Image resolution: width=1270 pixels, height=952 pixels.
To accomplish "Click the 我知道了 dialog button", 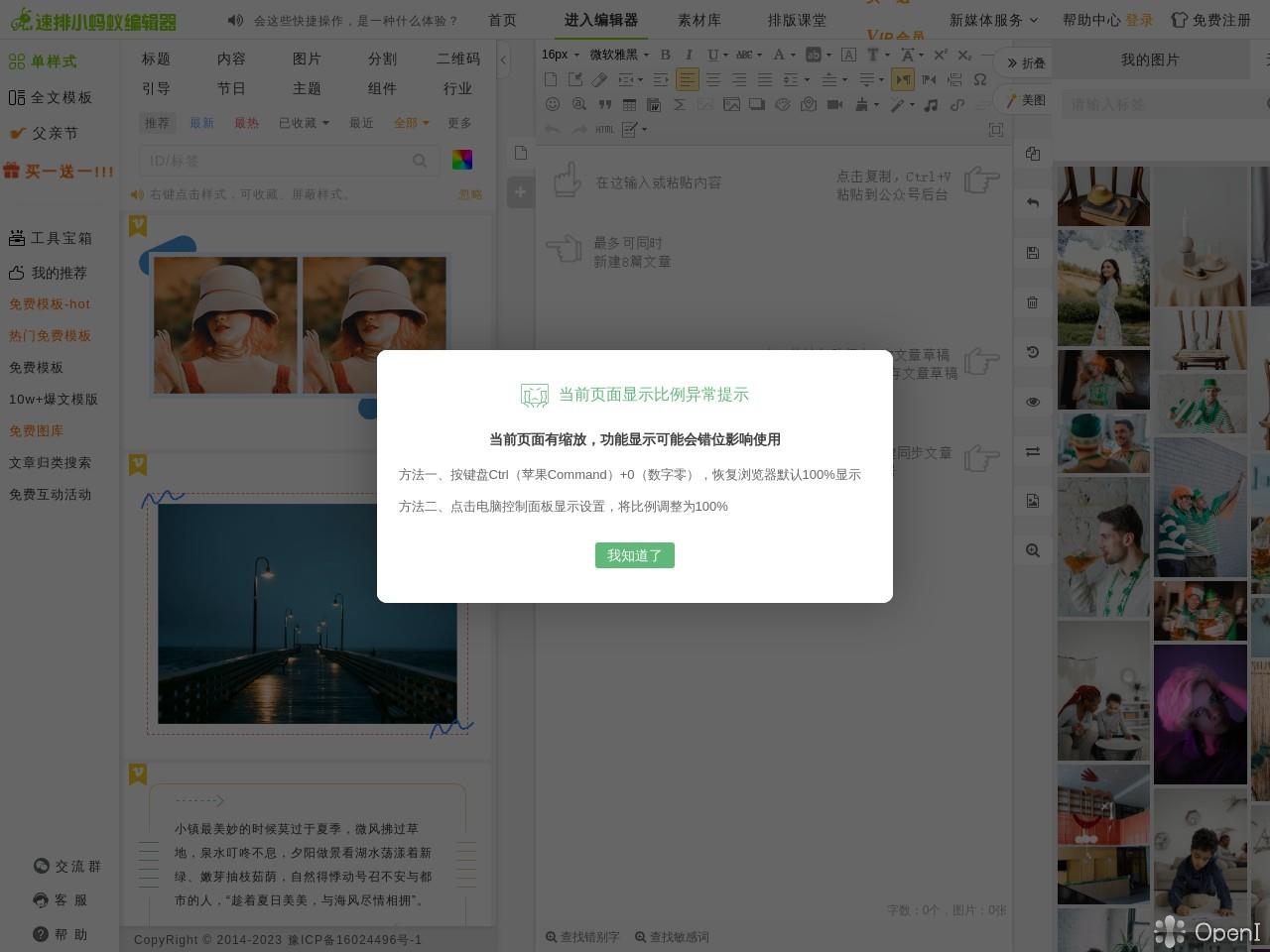I will pyautogui.click(x=634, y=555).
